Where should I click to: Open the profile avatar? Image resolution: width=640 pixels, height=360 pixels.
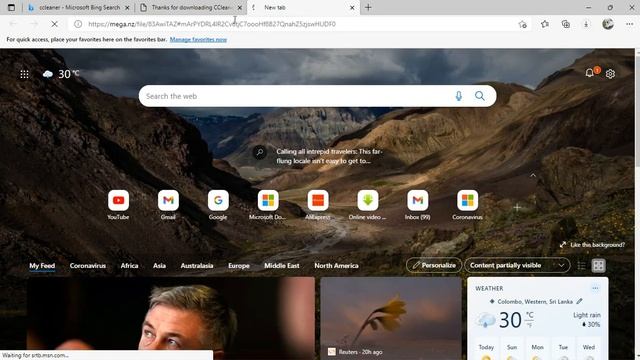608,24
